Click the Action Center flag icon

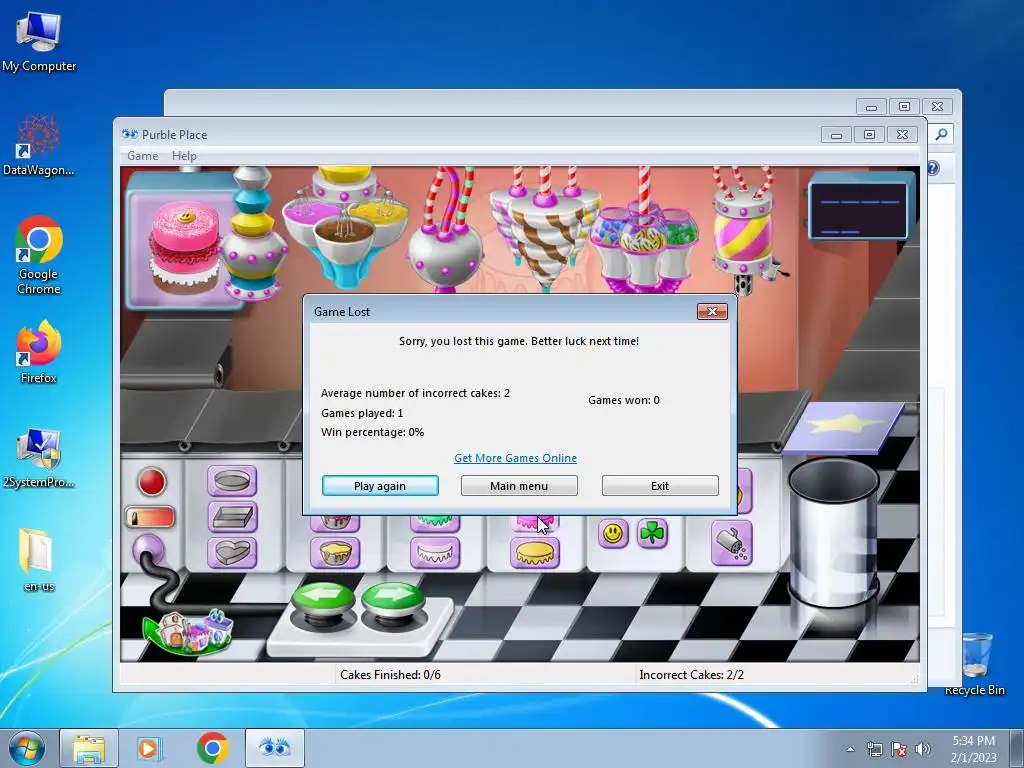pyautogui.click(x=899, y=749)
